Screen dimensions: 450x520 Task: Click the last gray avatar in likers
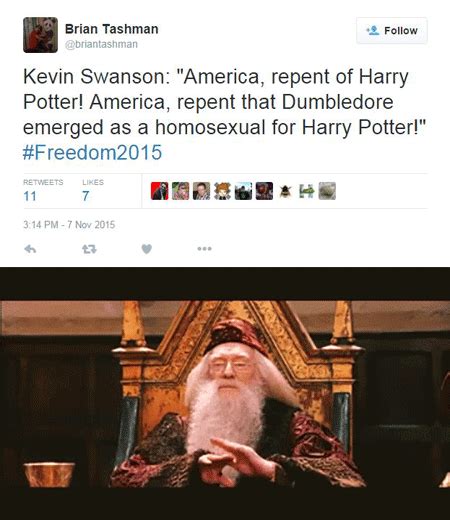point(327,191)
